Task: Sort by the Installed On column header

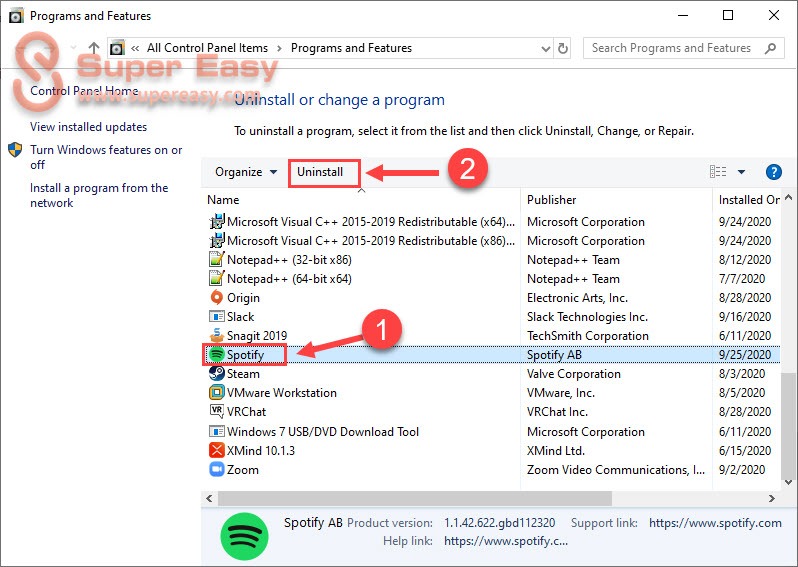Action: 748,200
